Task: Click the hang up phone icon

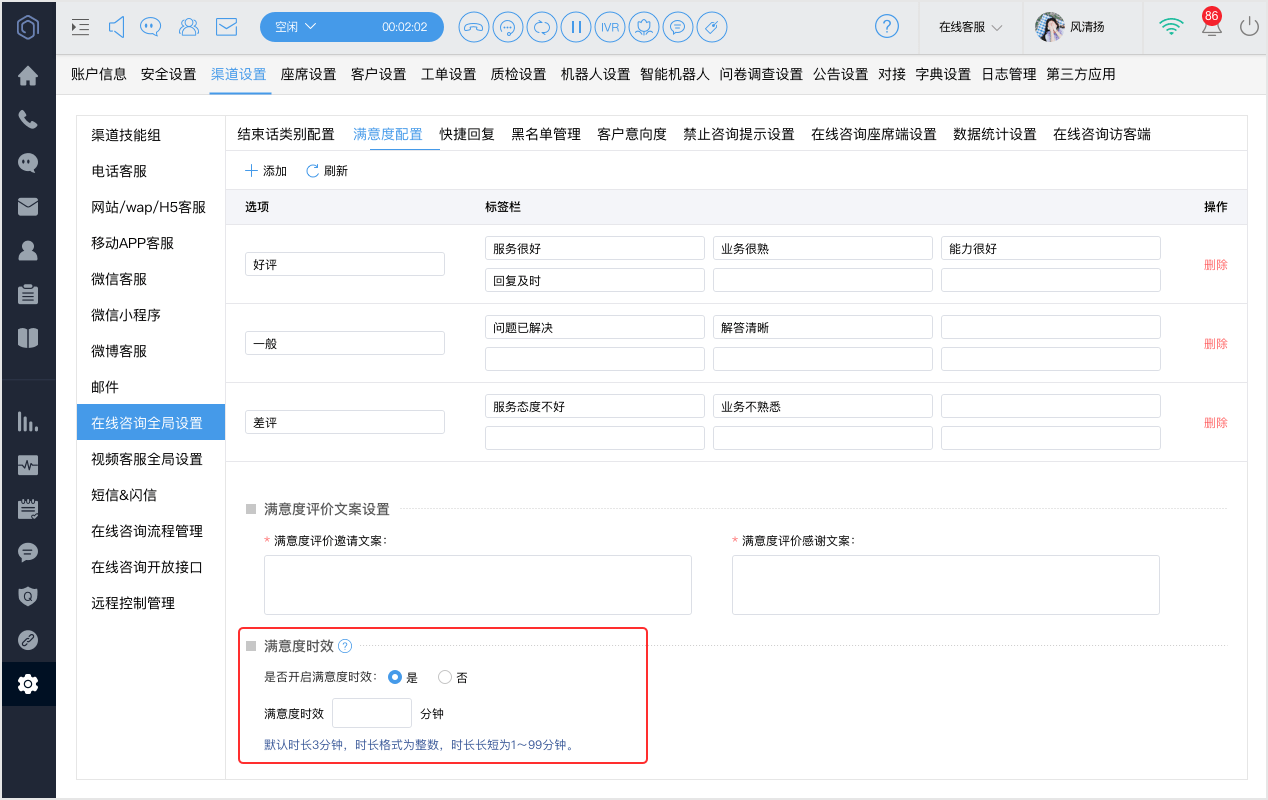Action: 474,27
